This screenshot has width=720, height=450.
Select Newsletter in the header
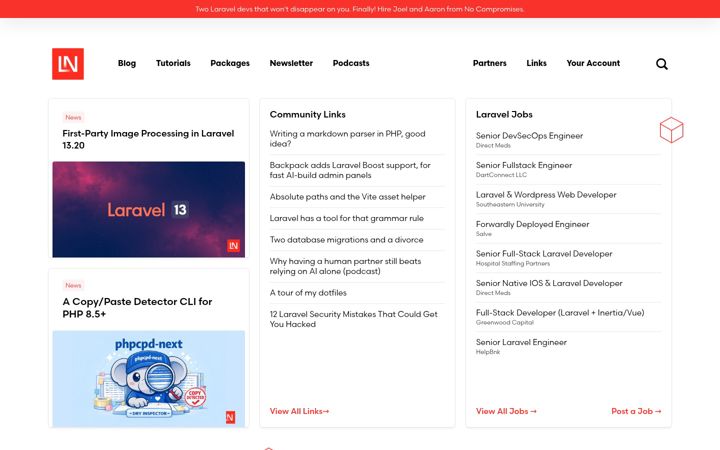291,63
